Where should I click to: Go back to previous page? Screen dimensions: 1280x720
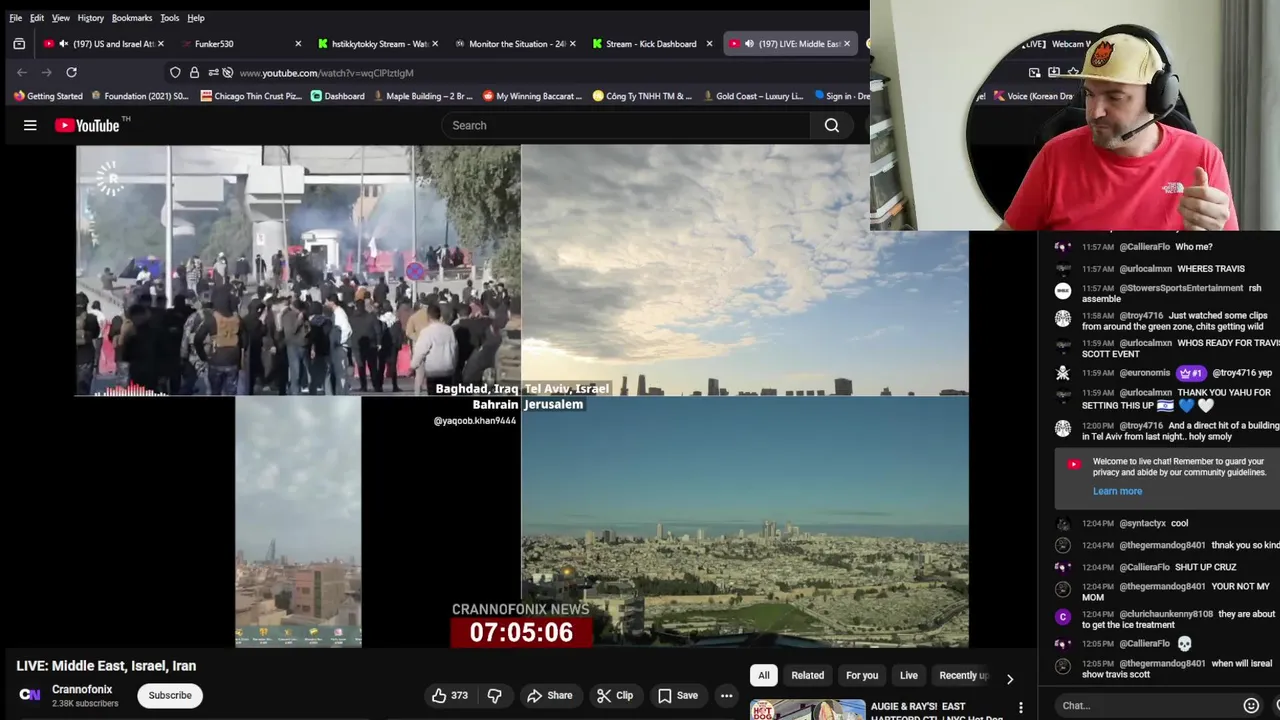pos(22,72)
